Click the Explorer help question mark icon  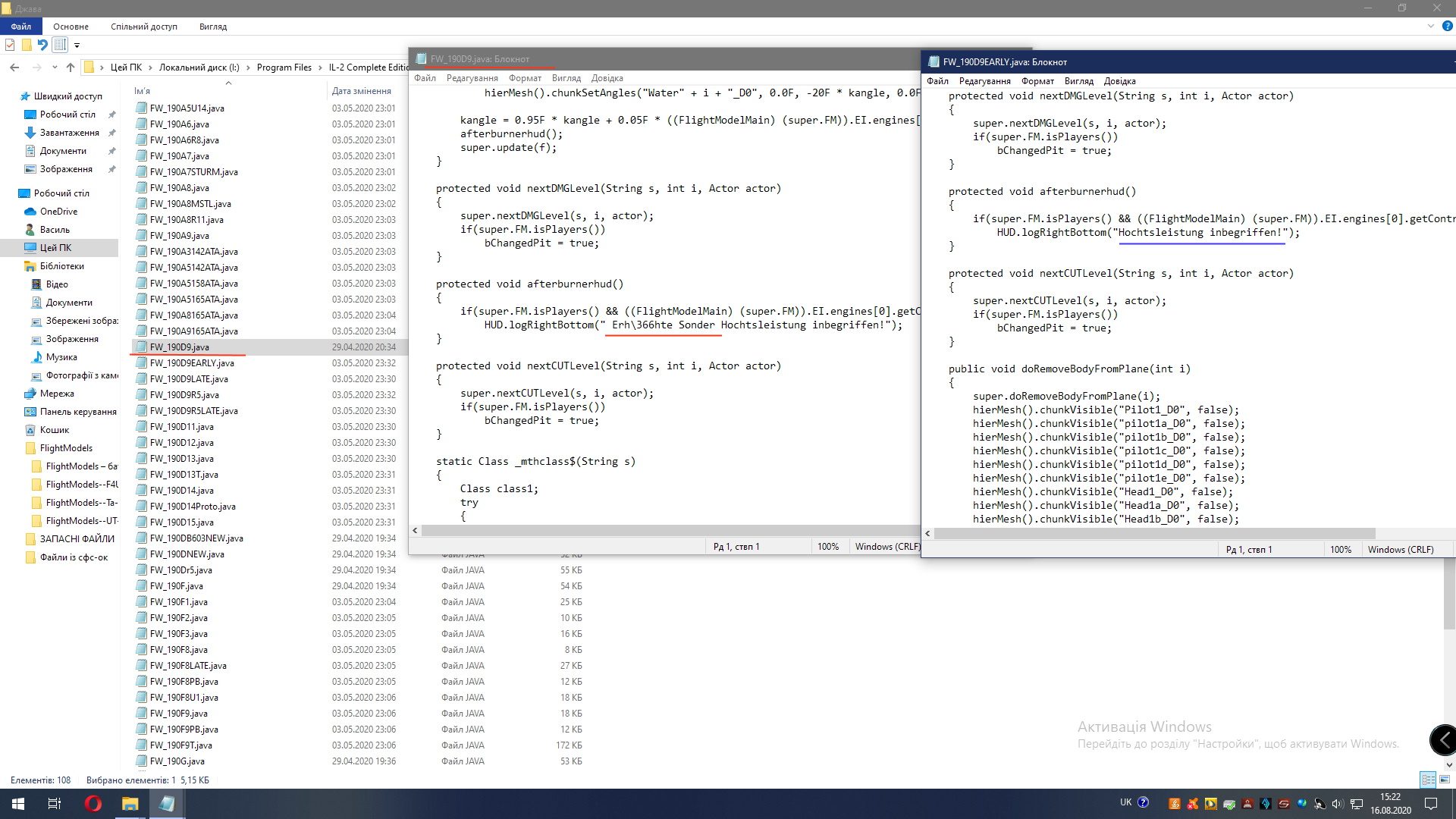1447,26
